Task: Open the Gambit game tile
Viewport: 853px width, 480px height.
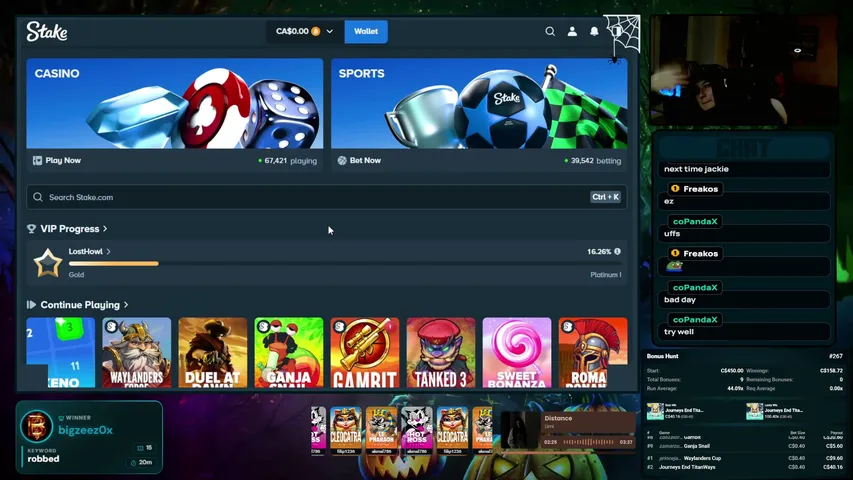Action: coord(365,353)
